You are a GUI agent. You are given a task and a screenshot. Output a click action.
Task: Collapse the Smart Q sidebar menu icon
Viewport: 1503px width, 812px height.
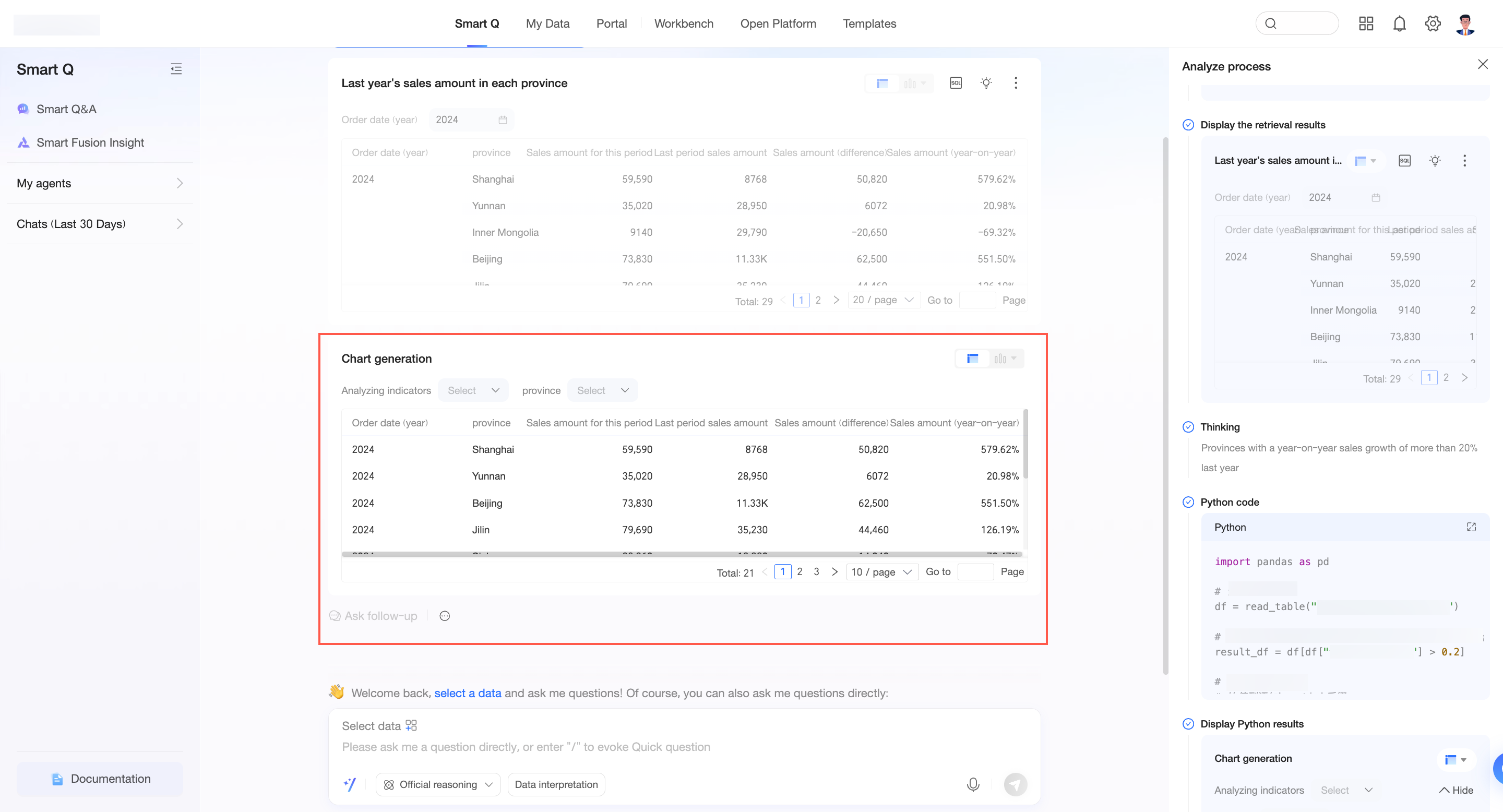pyautogui.click(x=176, y=69)
